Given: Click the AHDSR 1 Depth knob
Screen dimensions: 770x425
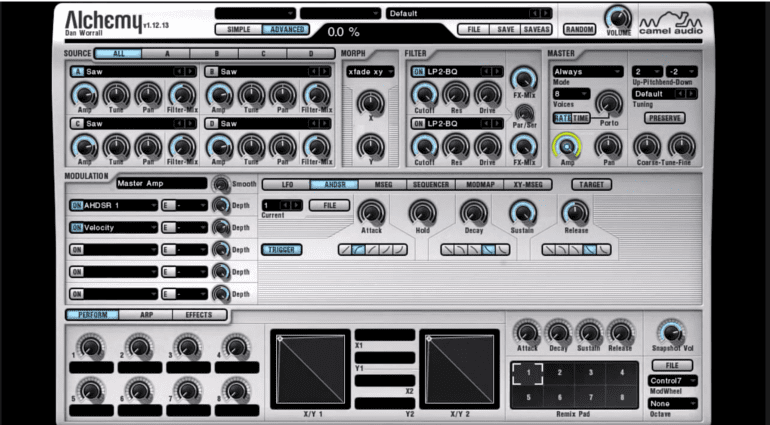Looking at the screenshot, I should [221, 205].
